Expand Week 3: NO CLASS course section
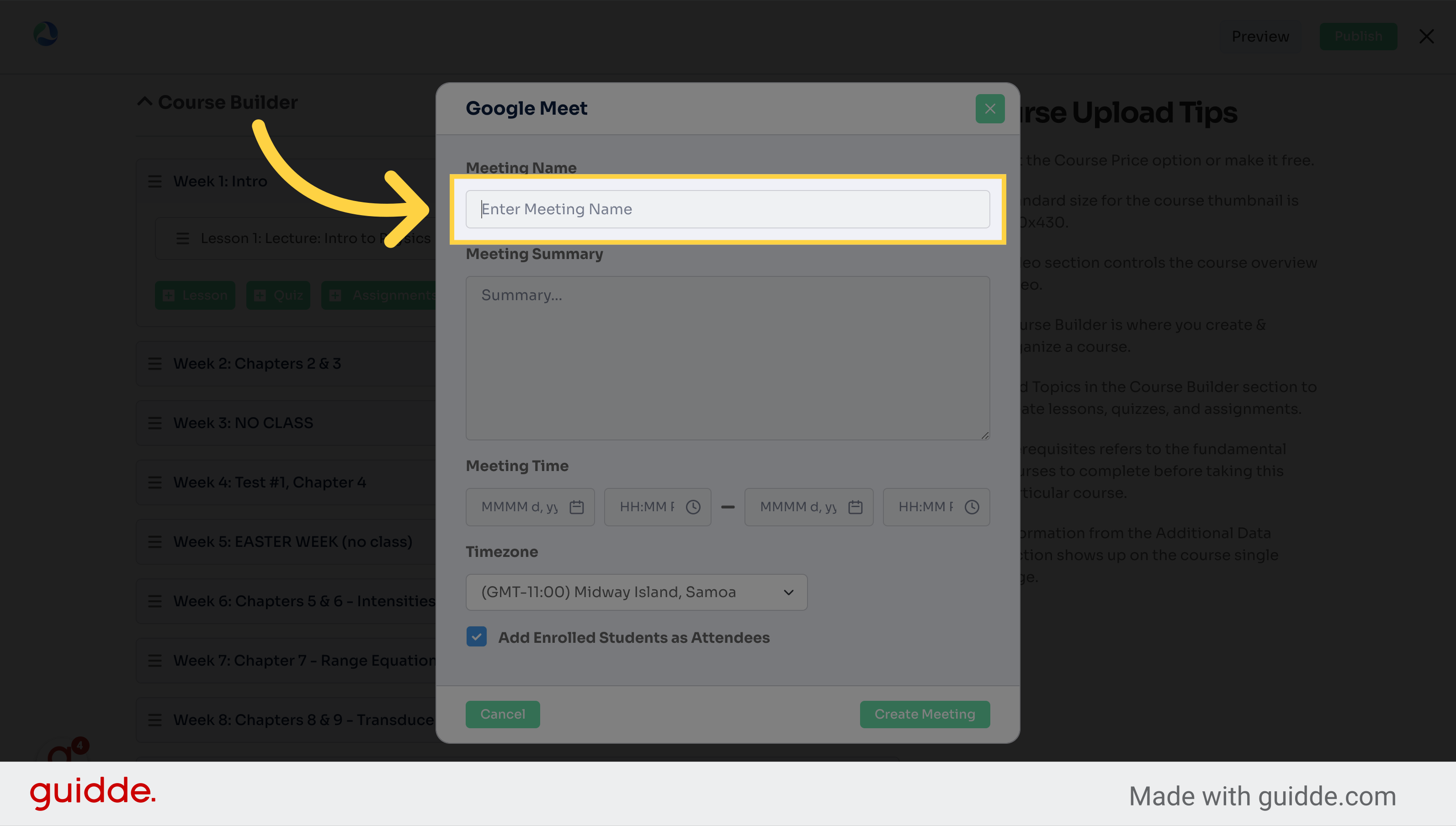1456x826 pixels. (244, 422)
